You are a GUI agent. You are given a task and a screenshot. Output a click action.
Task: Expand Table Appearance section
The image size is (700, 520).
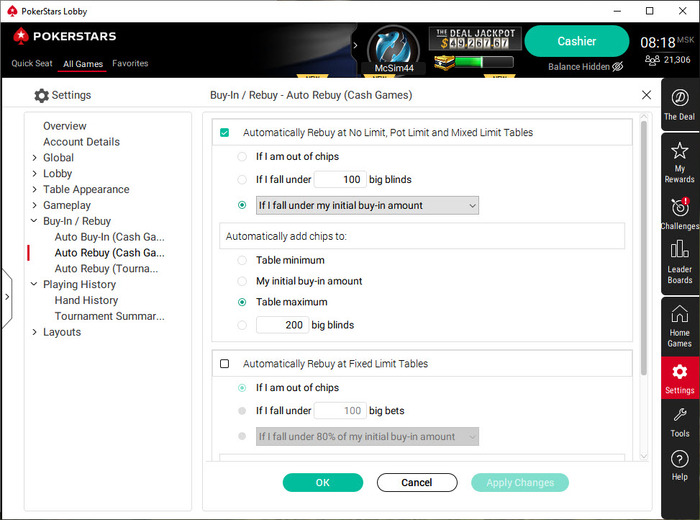click(x=34, y=189)
